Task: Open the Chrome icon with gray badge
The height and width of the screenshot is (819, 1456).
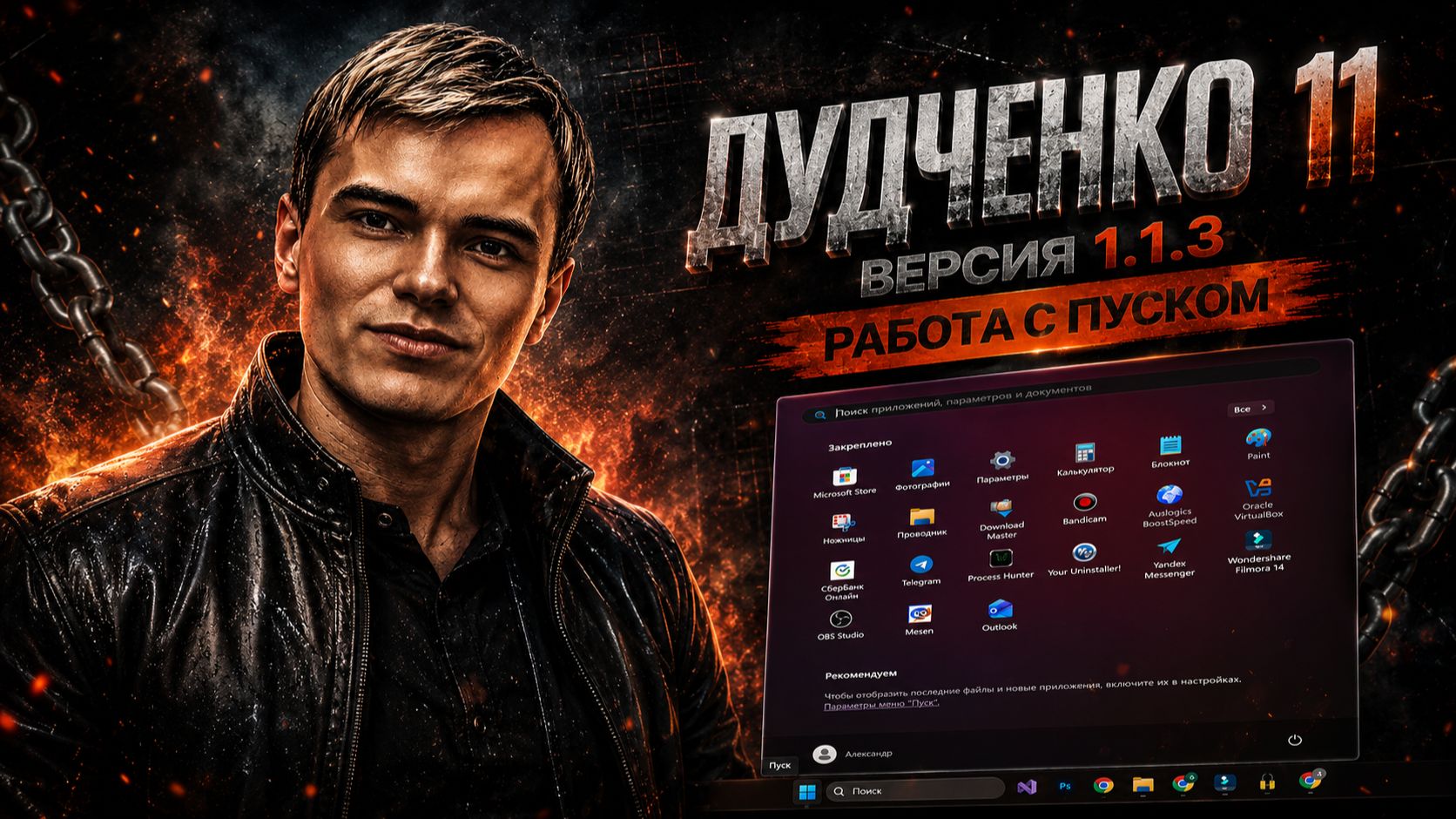Action: (1310, 781)
